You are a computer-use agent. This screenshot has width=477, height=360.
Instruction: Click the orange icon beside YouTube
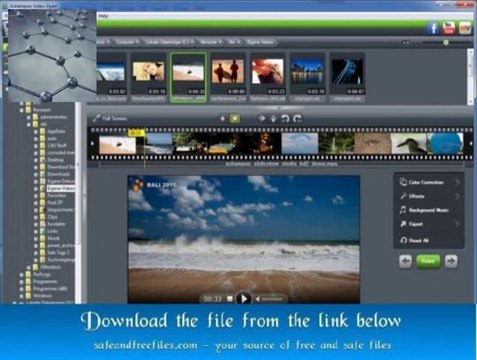[465, 28]
